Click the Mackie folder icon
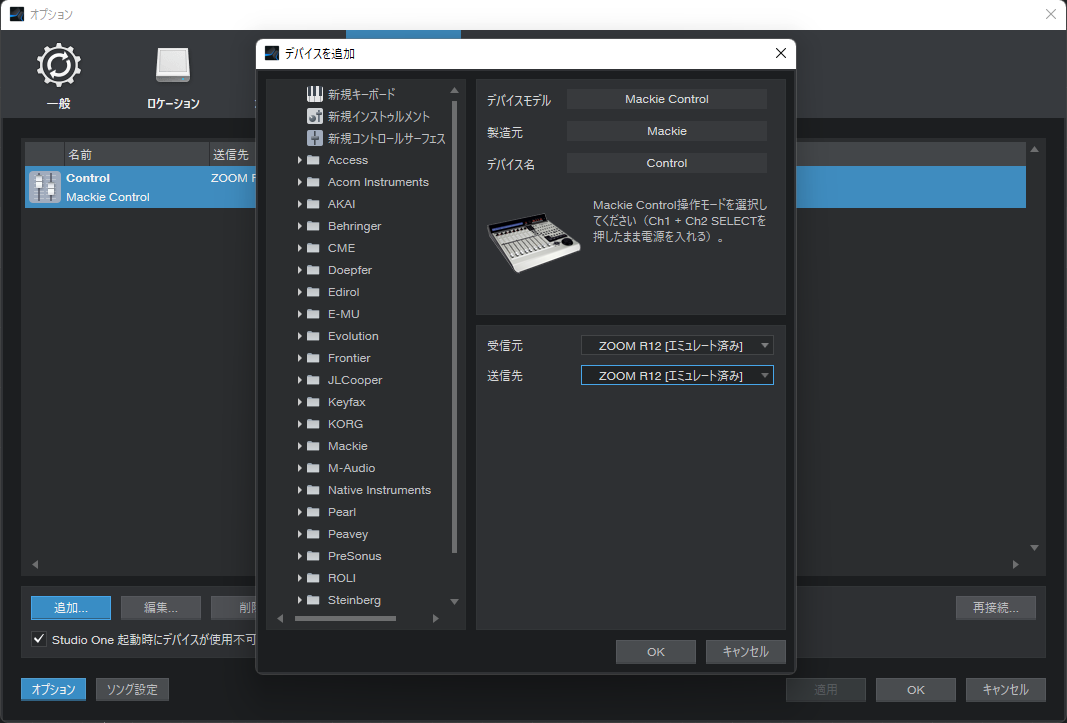The image size is (1067, 723). [313, 446]
